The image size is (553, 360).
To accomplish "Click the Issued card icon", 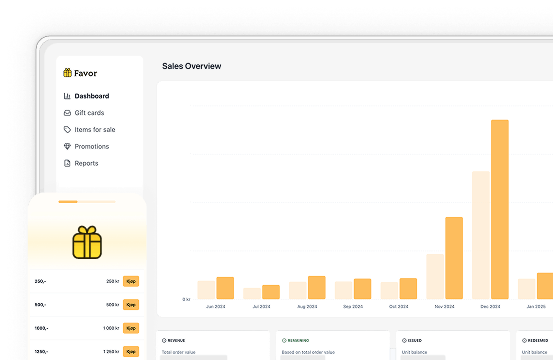I will 404,340.
